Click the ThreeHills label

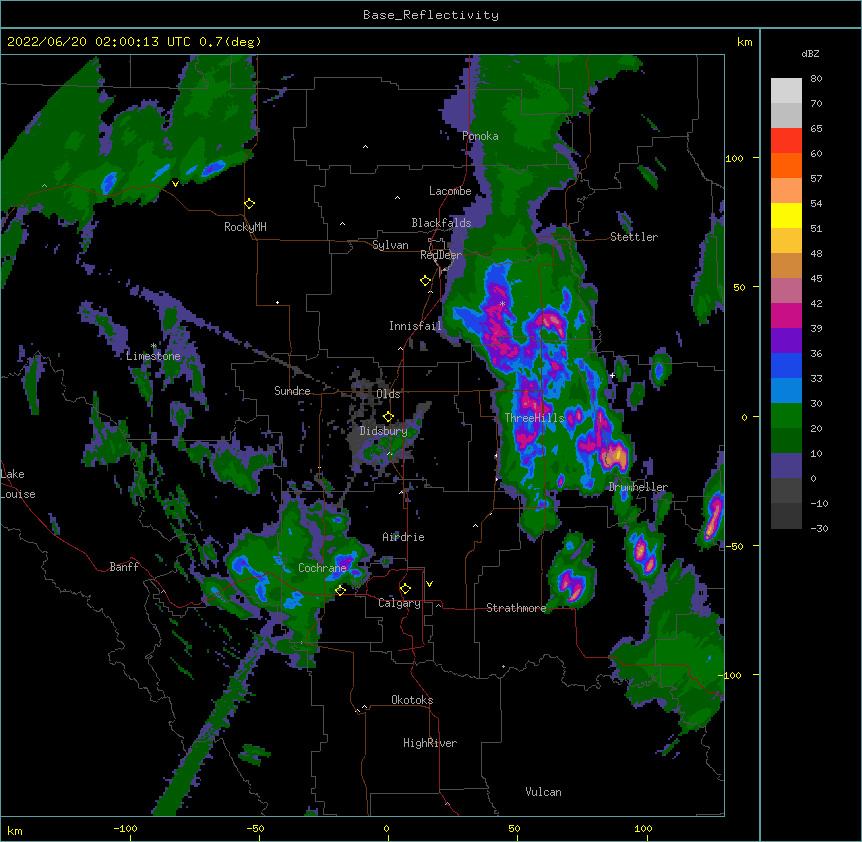(534, 418)
